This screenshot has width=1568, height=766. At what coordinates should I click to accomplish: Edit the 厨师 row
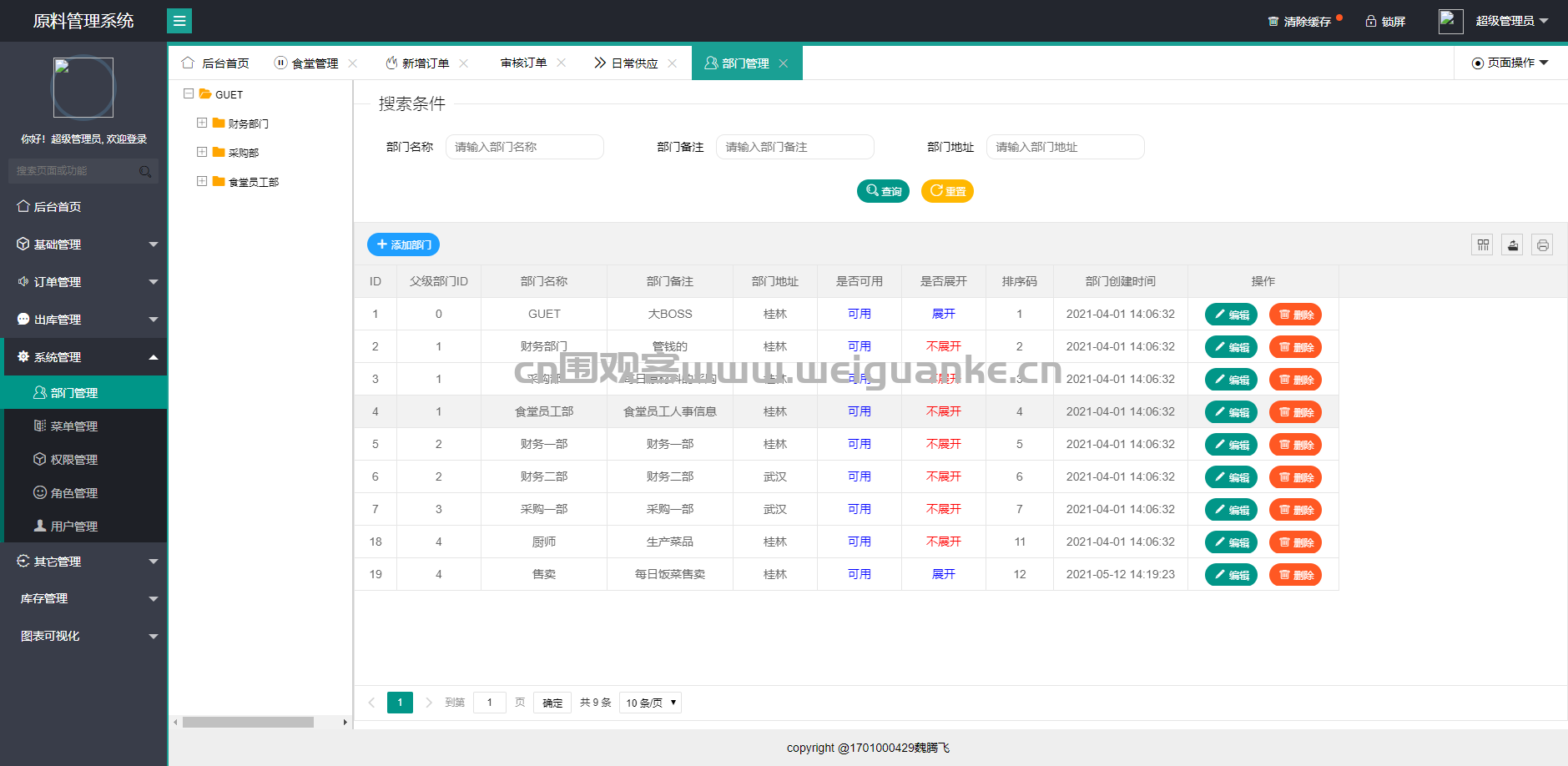point(1231,542)
